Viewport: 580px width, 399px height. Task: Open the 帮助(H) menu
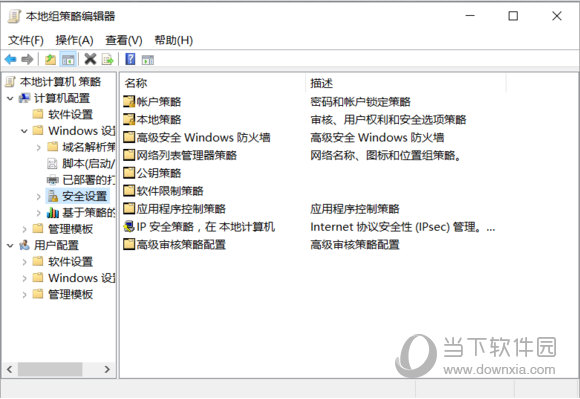click(173, 40)
